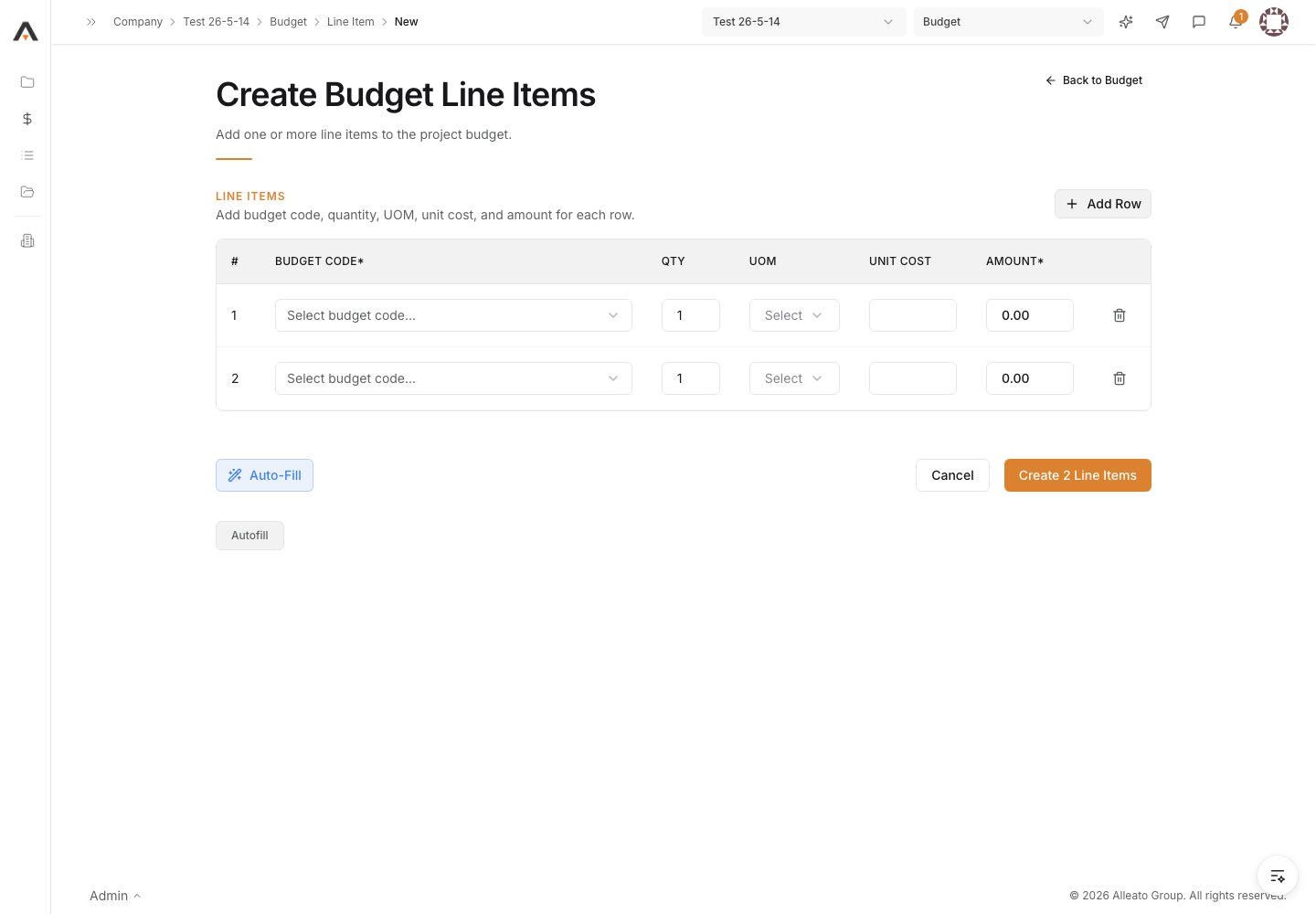Click the UOM column header
This screenshot has height=914, width=1316.
[x=763, y=261]
